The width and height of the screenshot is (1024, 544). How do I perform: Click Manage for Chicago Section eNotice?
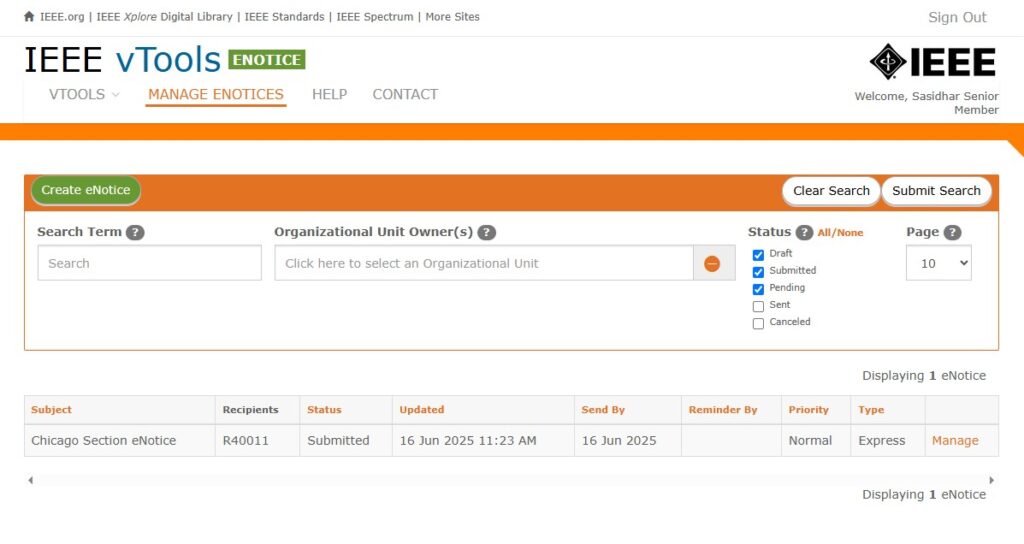click(955, 441)
